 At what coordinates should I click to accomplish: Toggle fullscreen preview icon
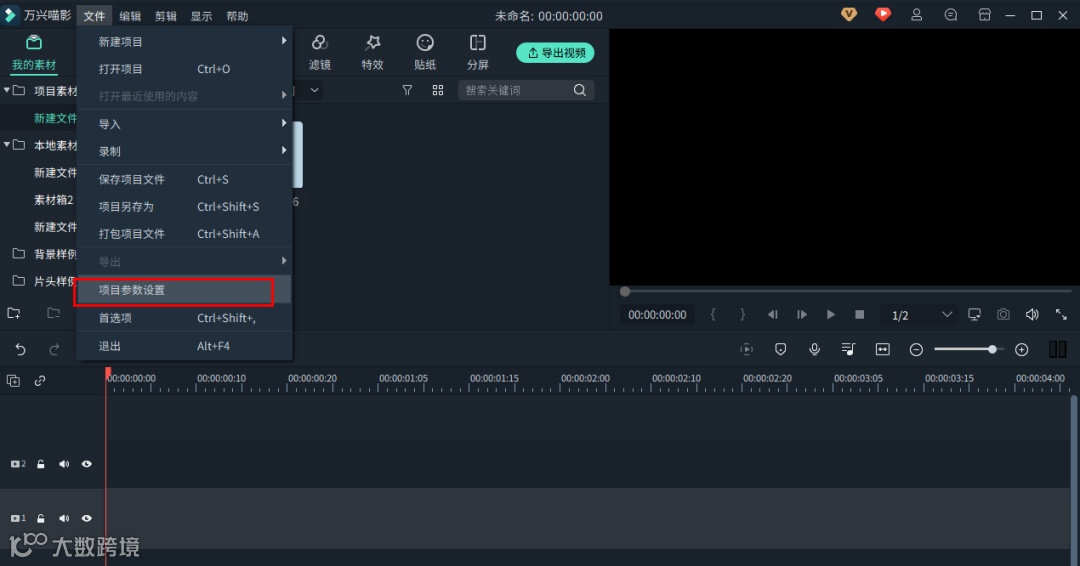click(1061, 315)
